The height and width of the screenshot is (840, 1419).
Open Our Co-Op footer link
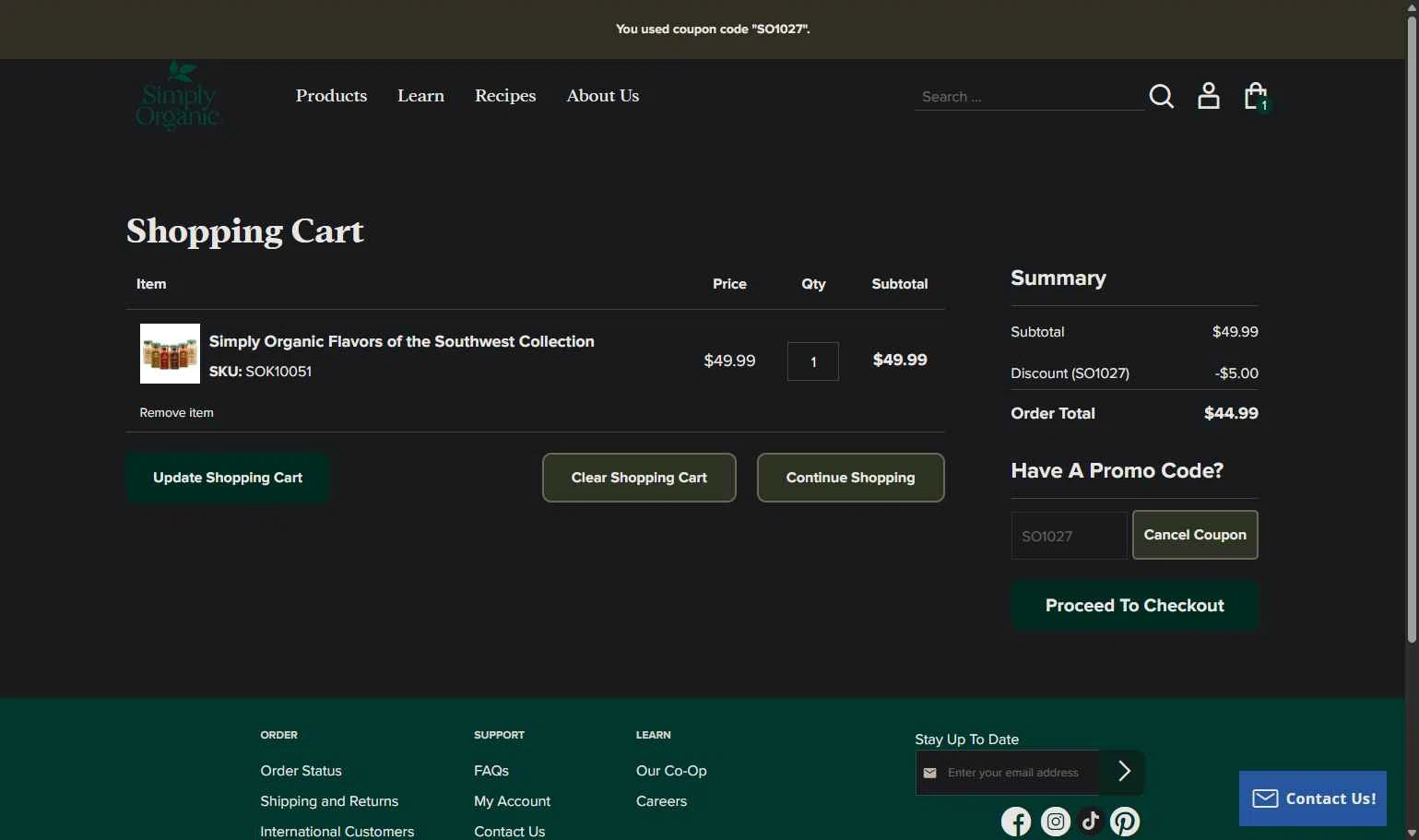click(671, 771)
